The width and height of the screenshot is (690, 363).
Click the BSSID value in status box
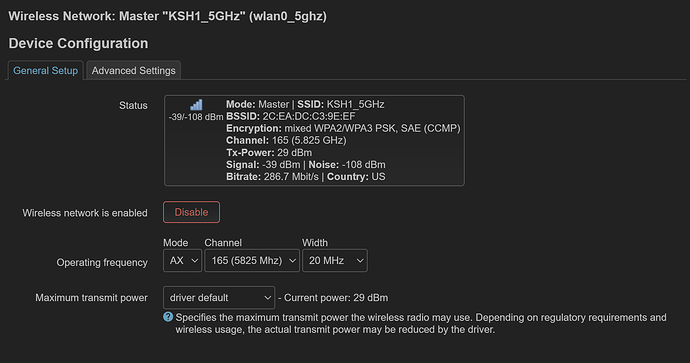(308, 117)
